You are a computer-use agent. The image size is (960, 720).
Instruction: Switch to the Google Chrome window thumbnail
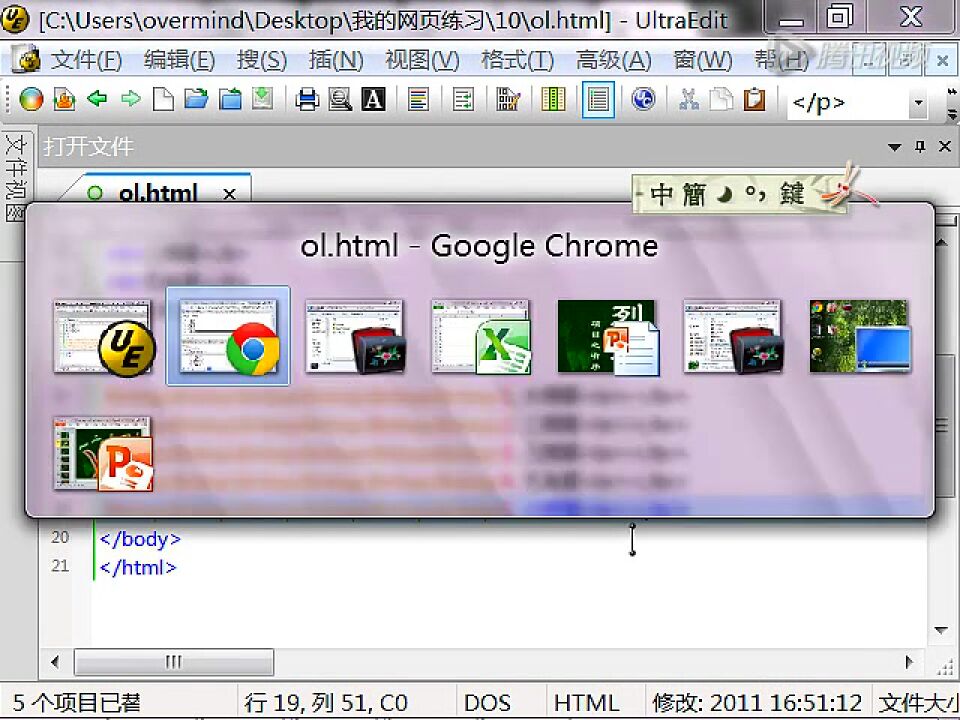pyautogui.click(x=228, y=337)
